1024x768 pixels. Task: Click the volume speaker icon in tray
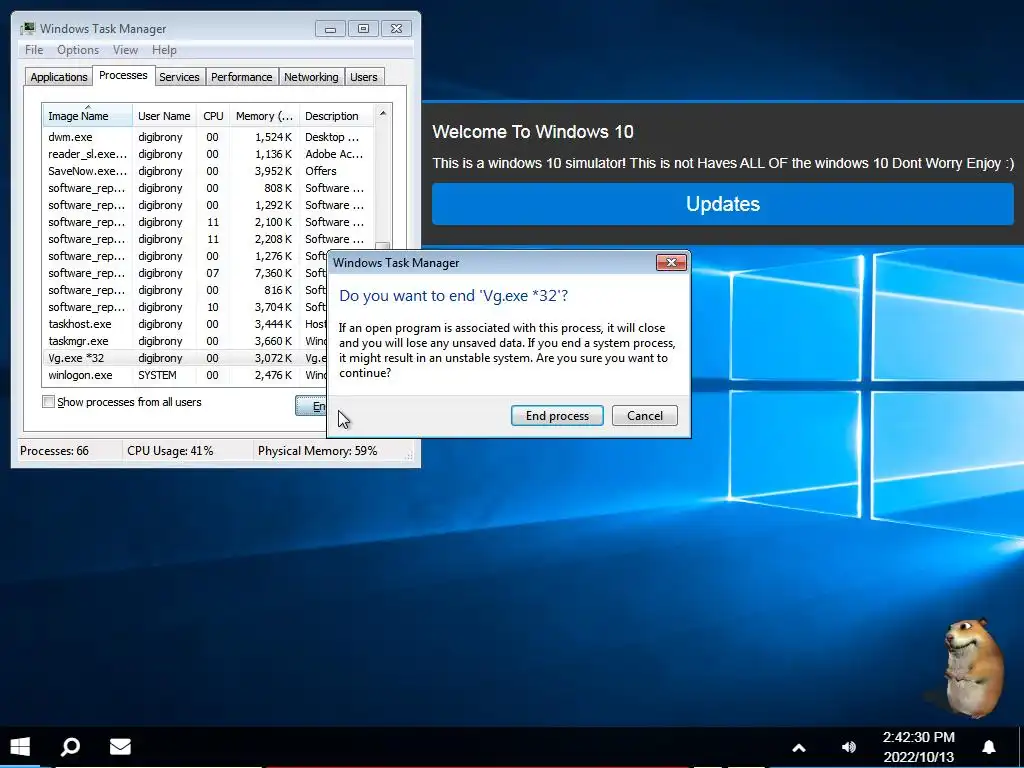coord(848,747)
